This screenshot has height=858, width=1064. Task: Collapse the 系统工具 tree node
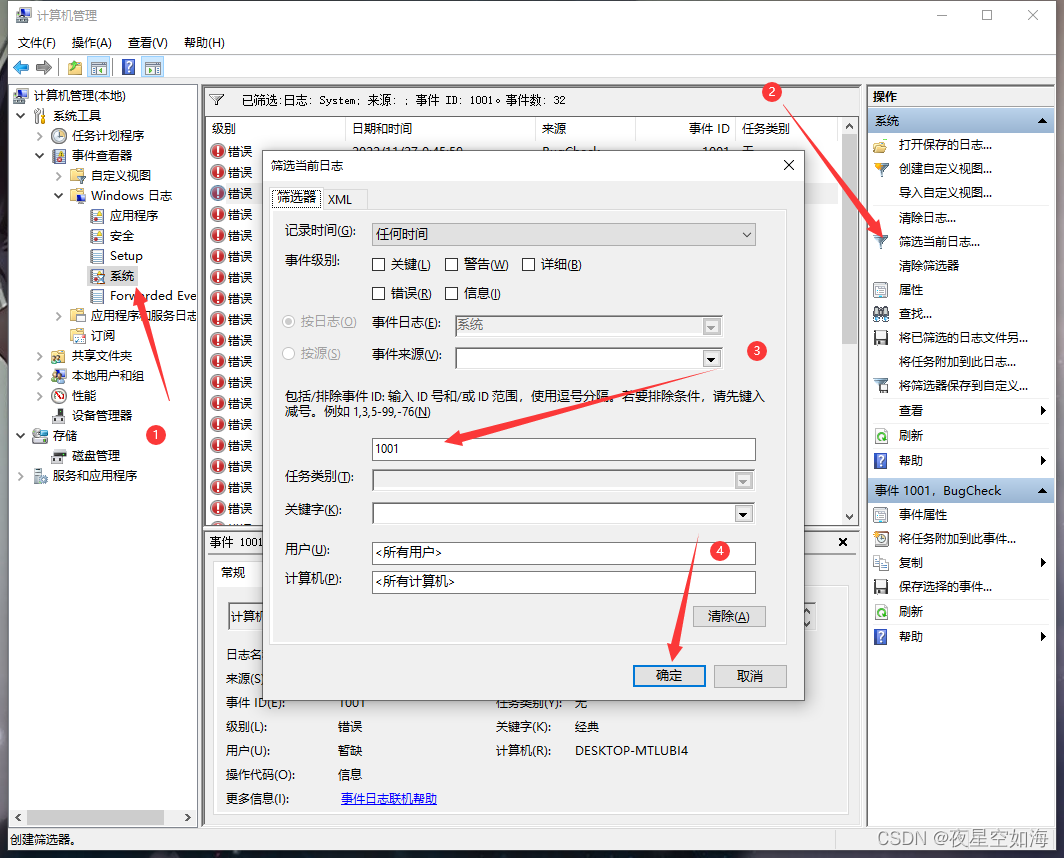[21, 116]
